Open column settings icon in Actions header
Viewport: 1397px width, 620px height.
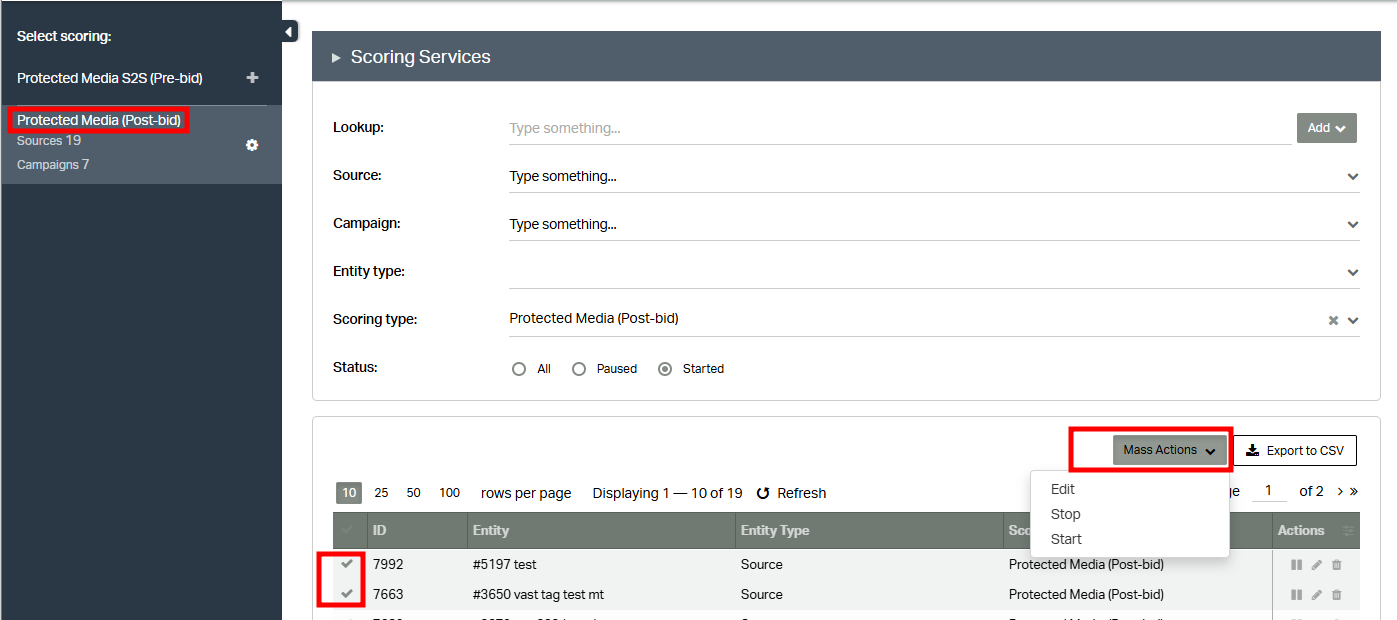(x=1348, y=531)
